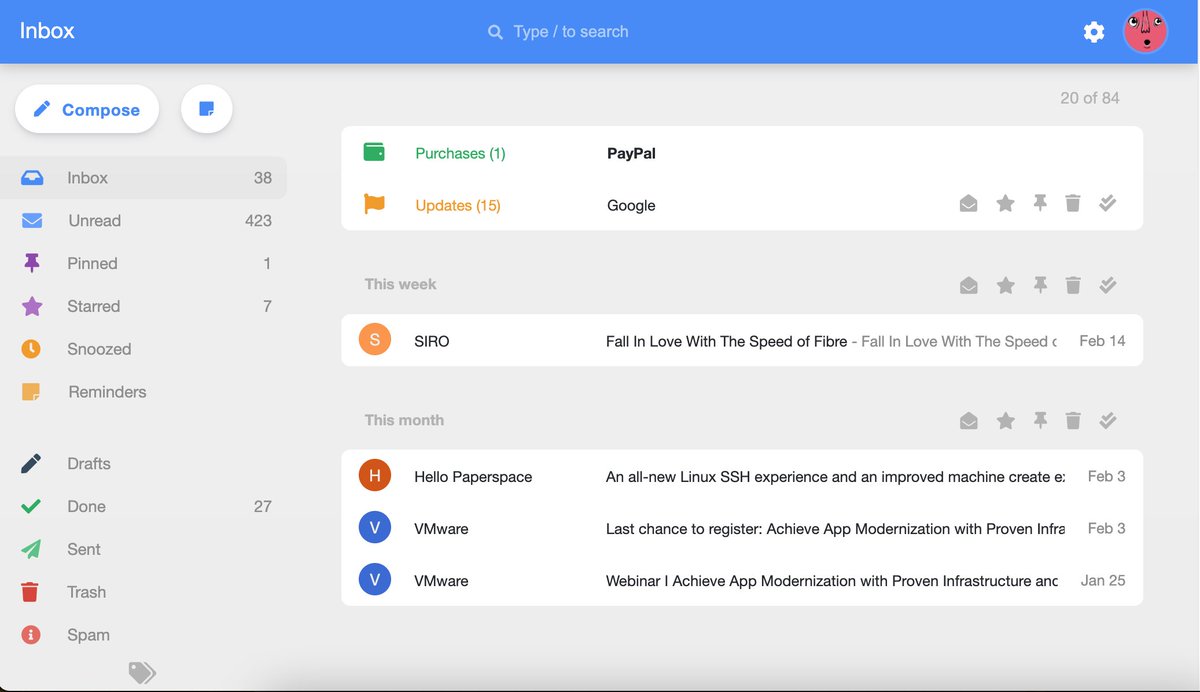Pin the This week section
1200x692 pixels.
tap(1040, 285)
